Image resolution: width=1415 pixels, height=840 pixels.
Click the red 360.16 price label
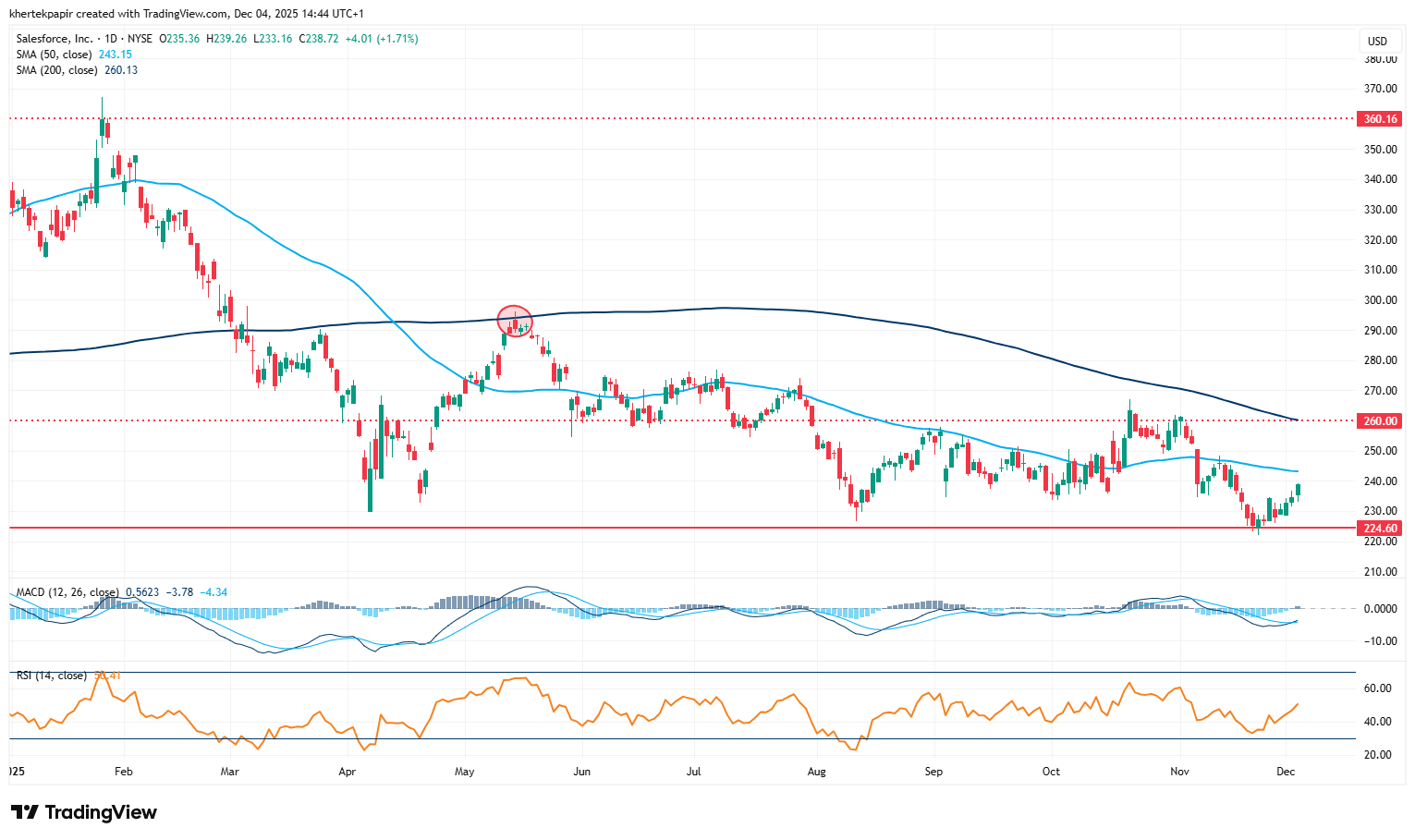(x=1380, y=119)
